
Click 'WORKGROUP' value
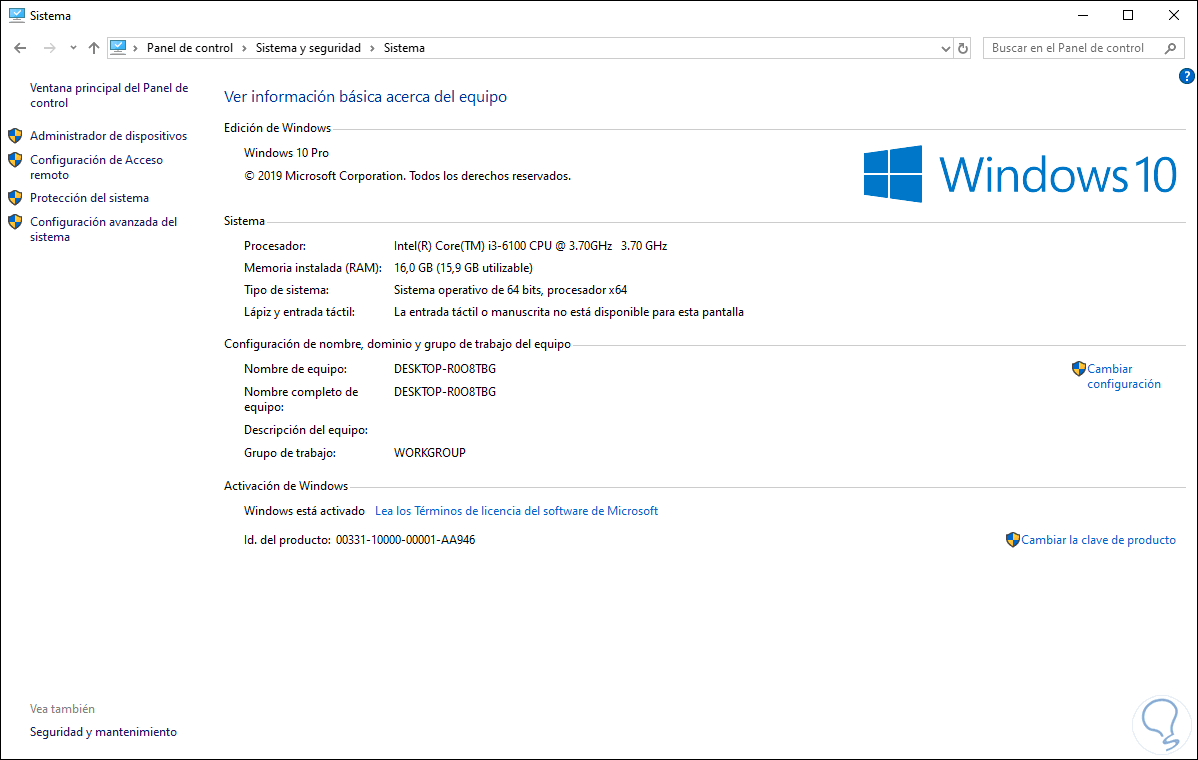(429, 453)
